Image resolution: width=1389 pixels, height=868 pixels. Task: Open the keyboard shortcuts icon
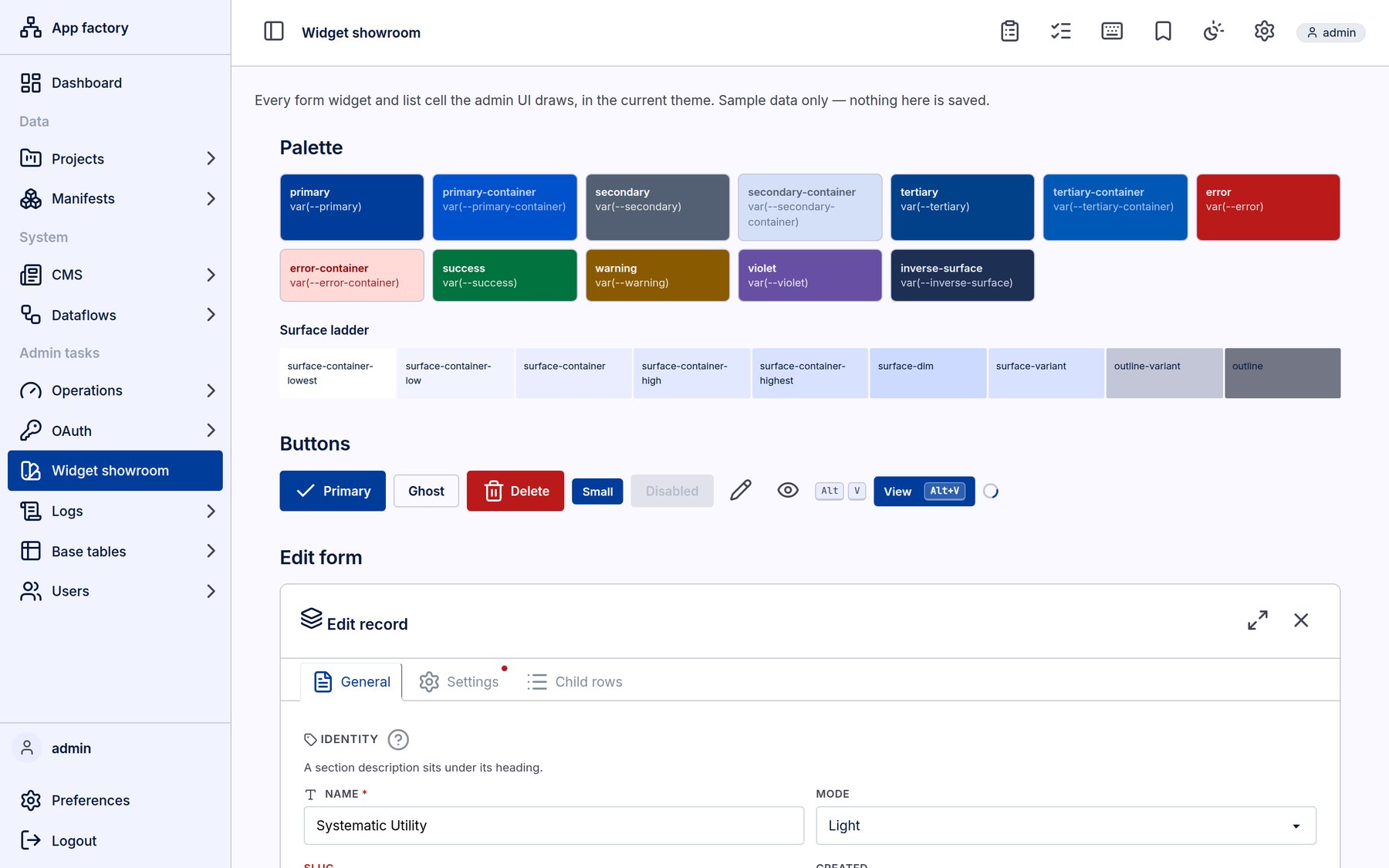click(1111, 32)
